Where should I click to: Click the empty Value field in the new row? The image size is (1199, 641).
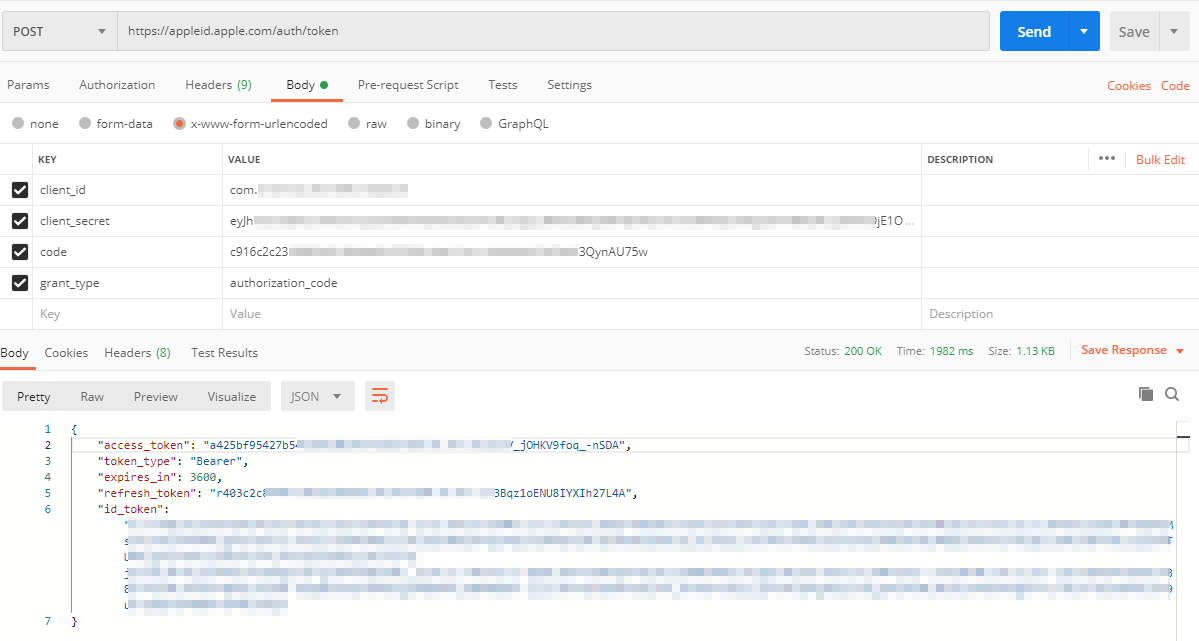[x=571, y=314]
